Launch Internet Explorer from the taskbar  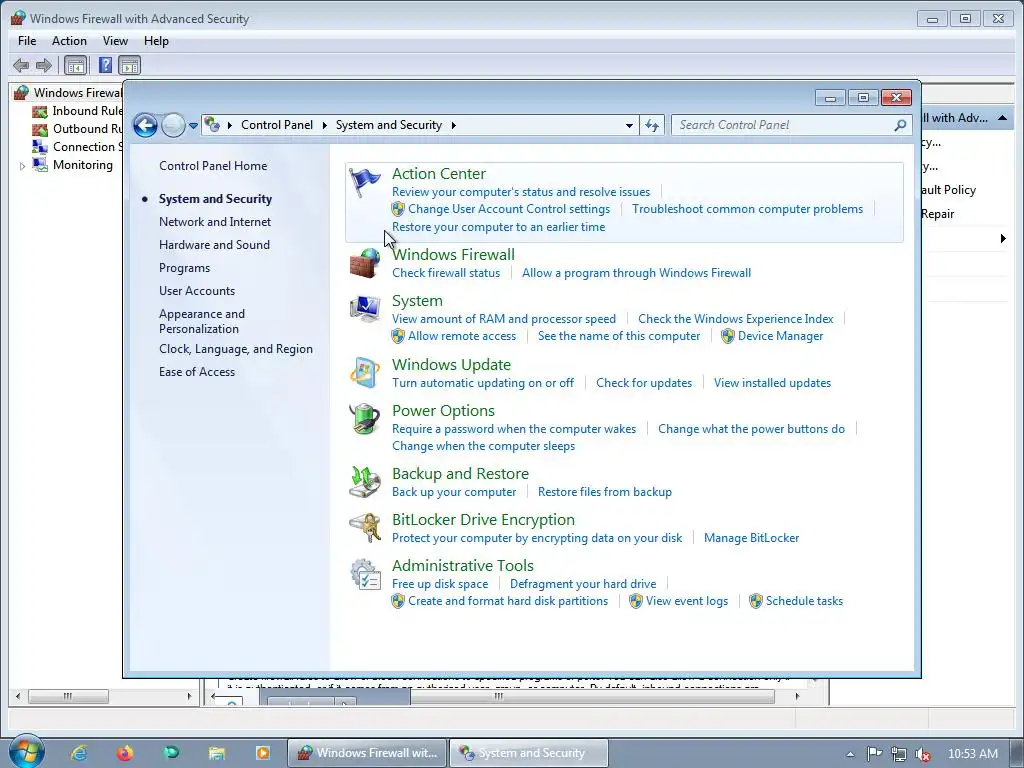79,753
